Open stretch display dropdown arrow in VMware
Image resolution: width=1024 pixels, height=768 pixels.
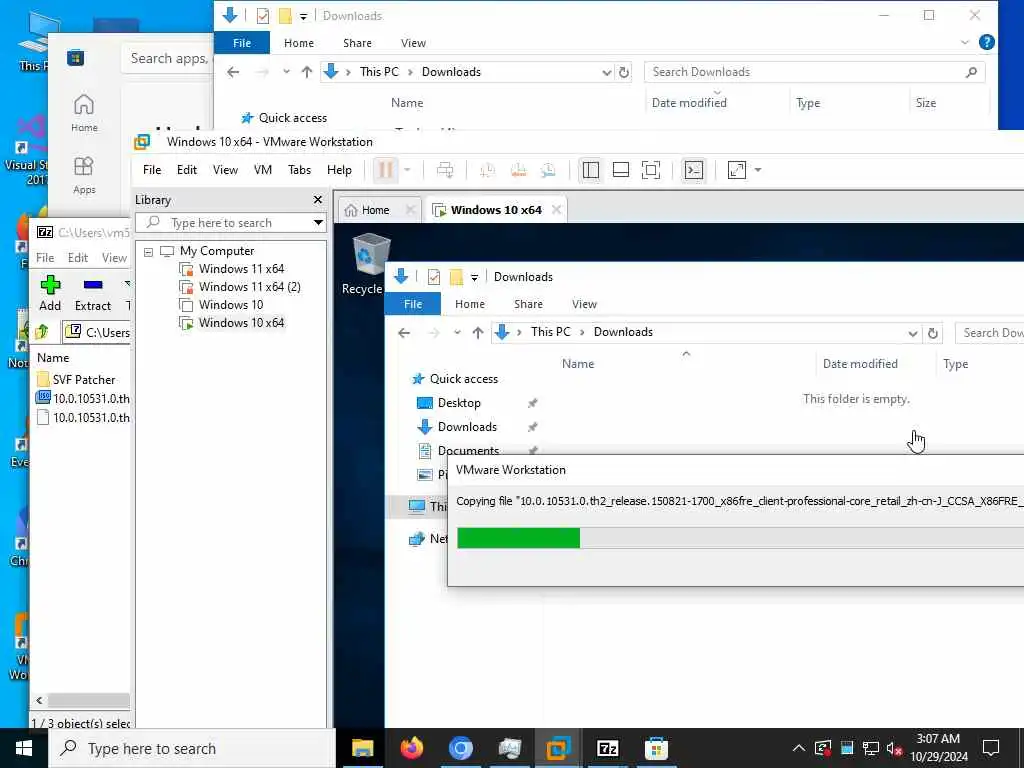coord(758,170)
